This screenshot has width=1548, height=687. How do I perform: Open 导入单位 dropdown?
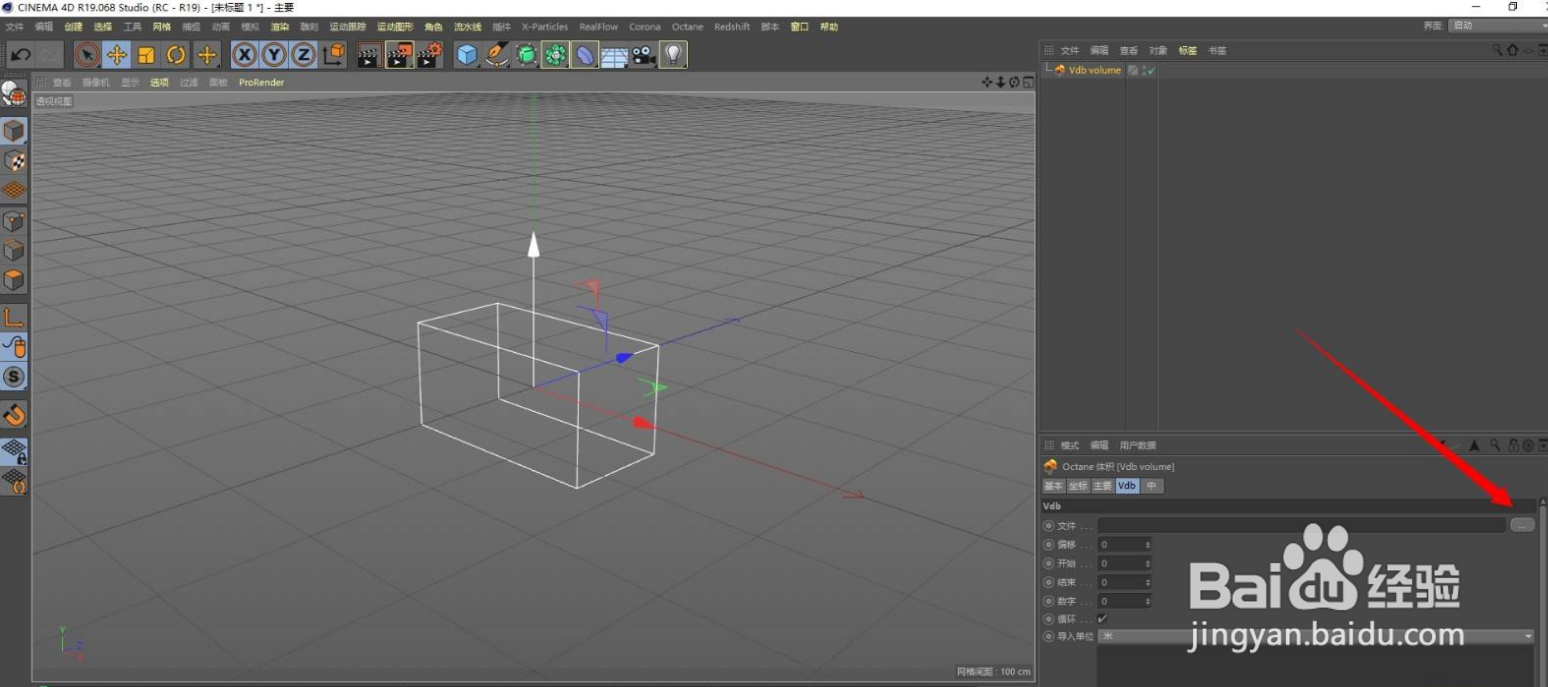1316,636
